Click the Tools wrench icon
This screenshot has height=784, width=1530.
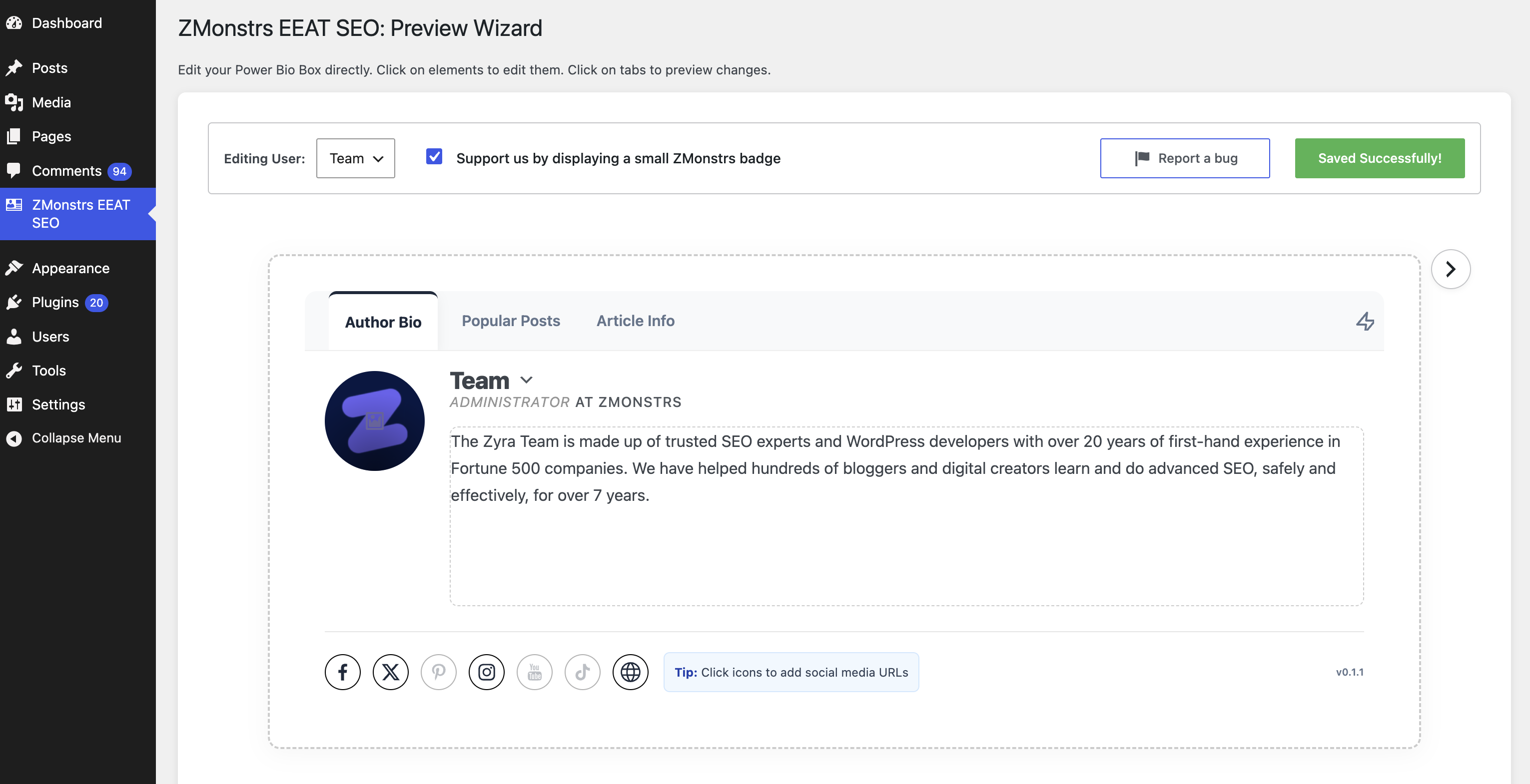(x=14, y=371)
